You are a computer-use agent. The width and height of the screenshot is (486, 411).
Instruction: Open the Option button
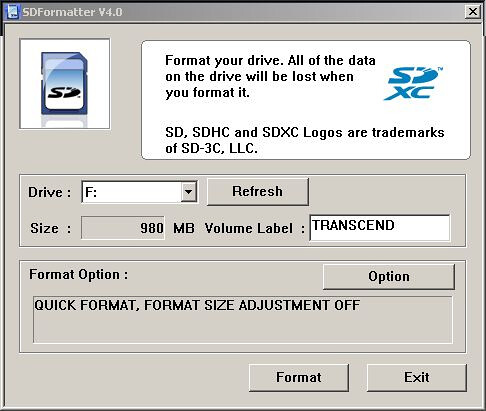[x=389, y=277]
